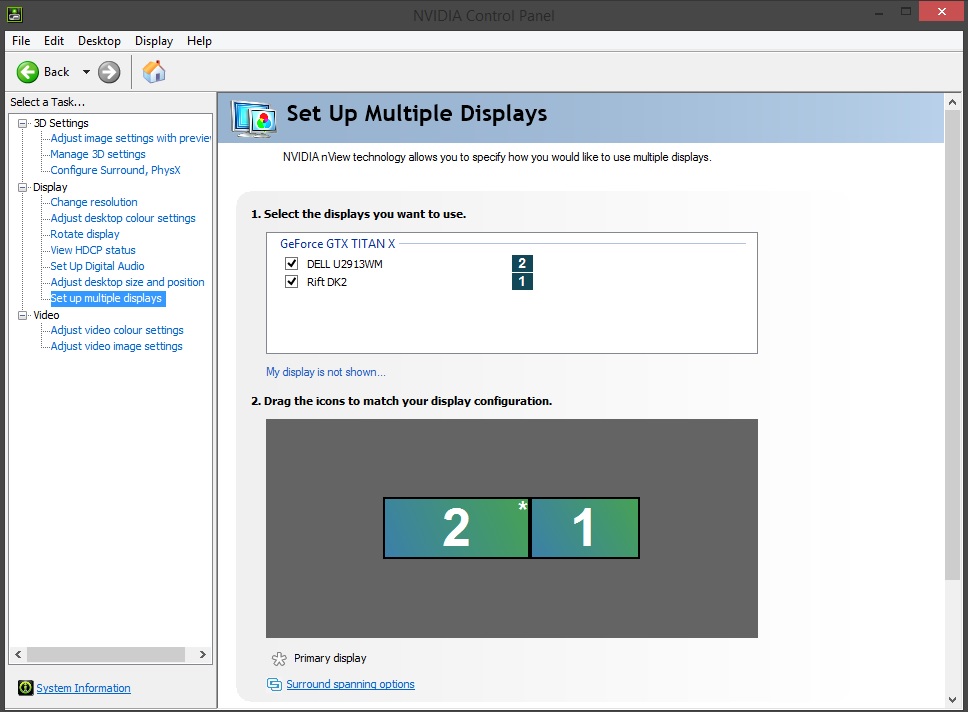Select display 1 in the layout area
Screen dimensions: 968x712
585,528
